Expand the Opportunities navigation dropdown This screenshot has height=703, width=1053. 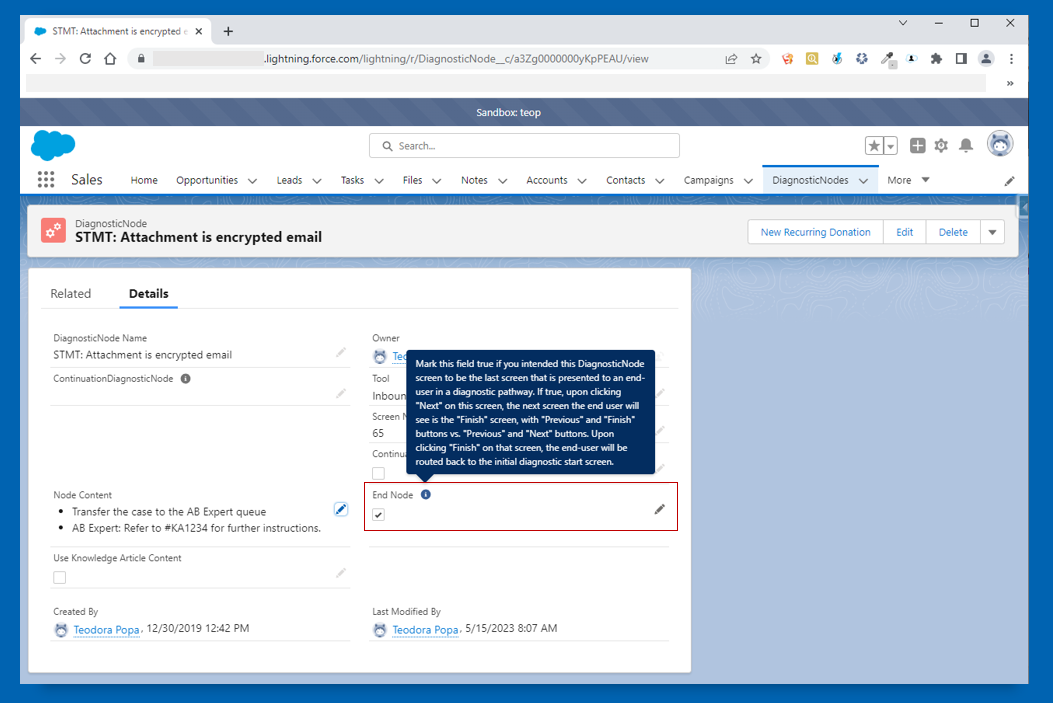(254, 180)
